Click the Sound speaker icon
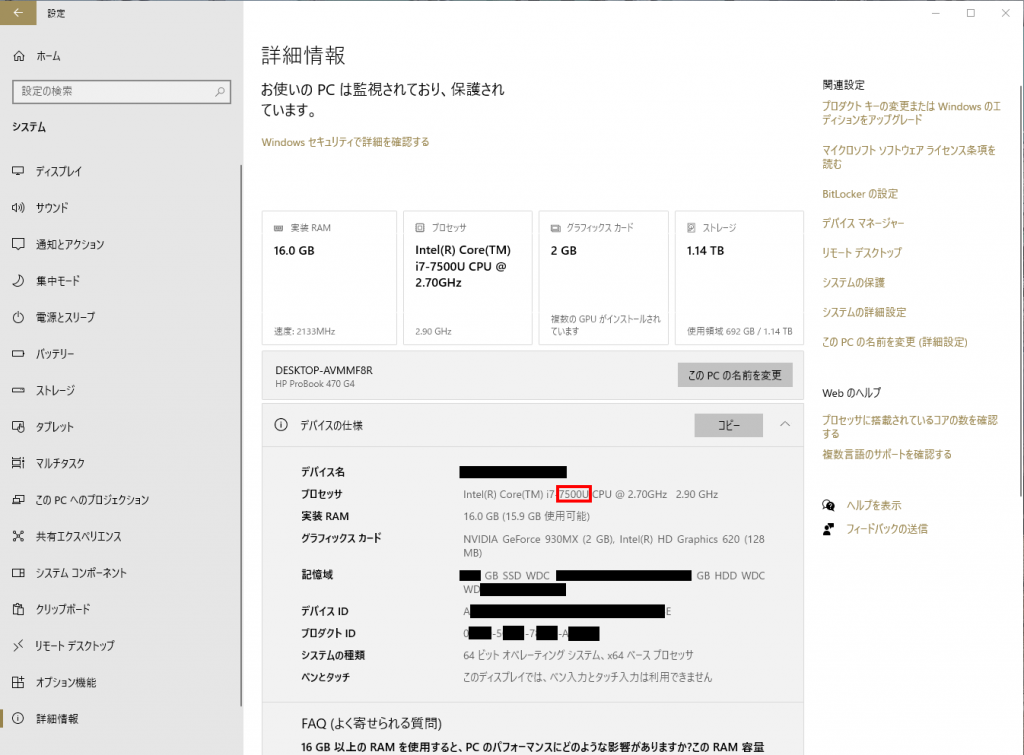Viewport: 1024px width, 755px height. coord(18,208)
